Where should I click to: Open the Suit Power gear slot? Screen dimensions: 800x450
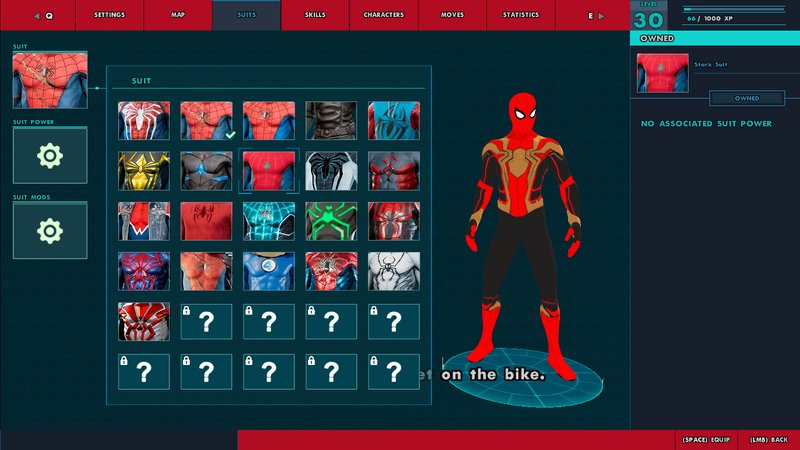click(x=50, y=156)
